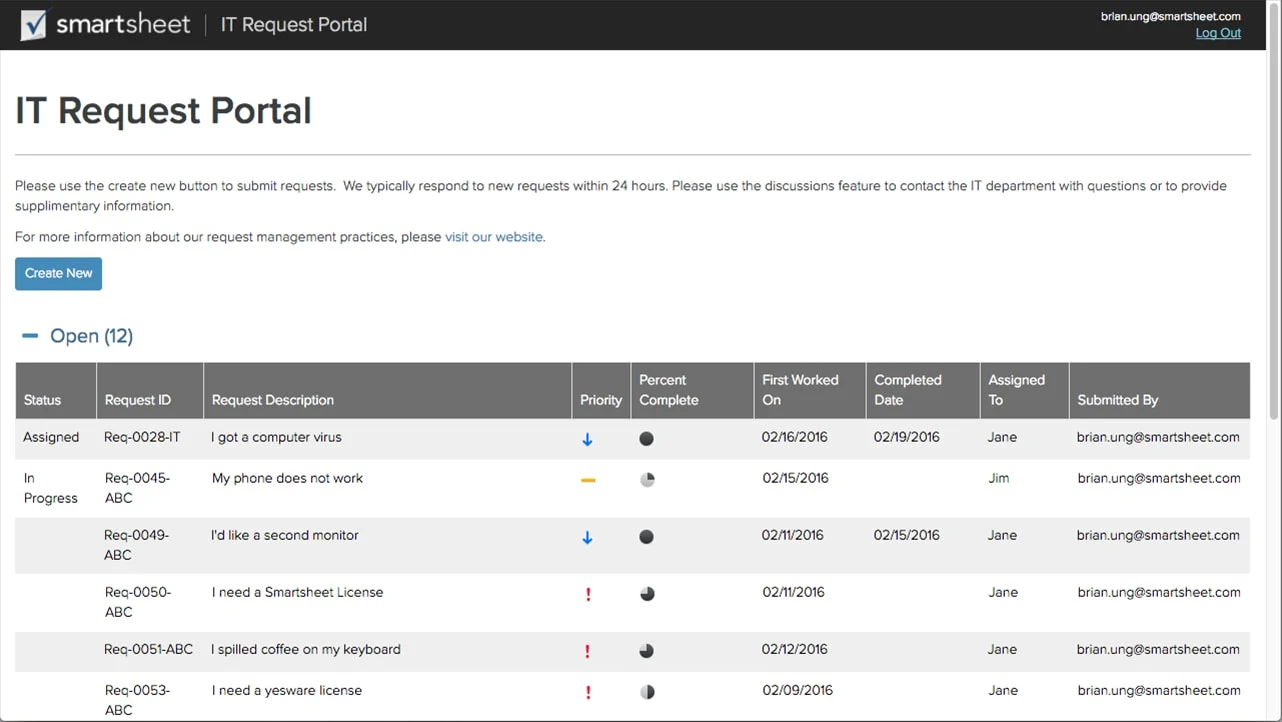The height and width of the screenshot is (722, 1282).
Task: Click the Priority column header
Action: 601,390
